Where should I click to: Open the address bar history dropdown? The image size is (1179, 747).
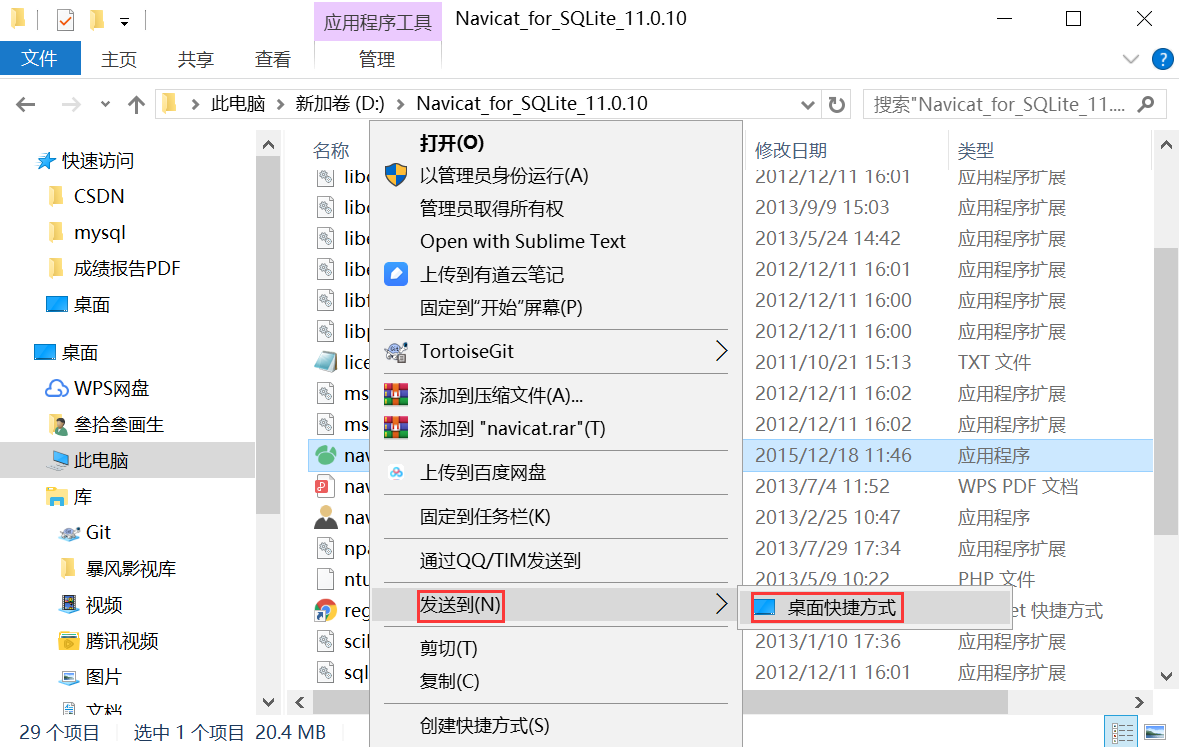tap(806, 103)
